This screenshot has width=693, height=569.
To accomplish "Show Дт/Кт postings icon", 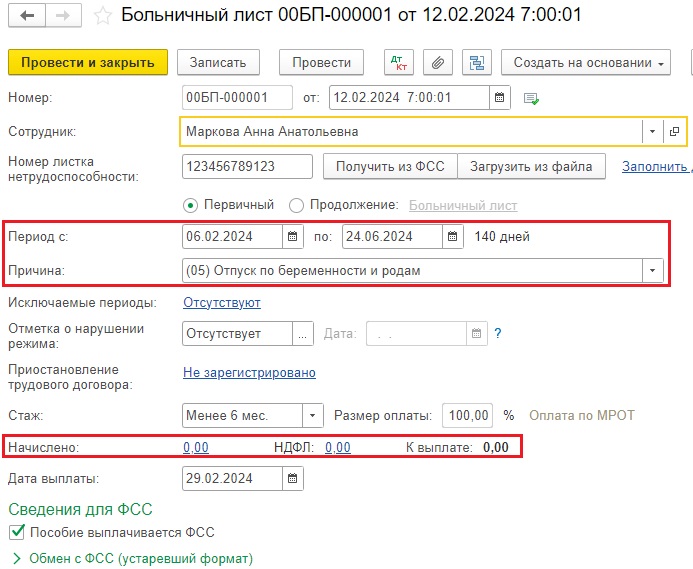I will point(399,63).
